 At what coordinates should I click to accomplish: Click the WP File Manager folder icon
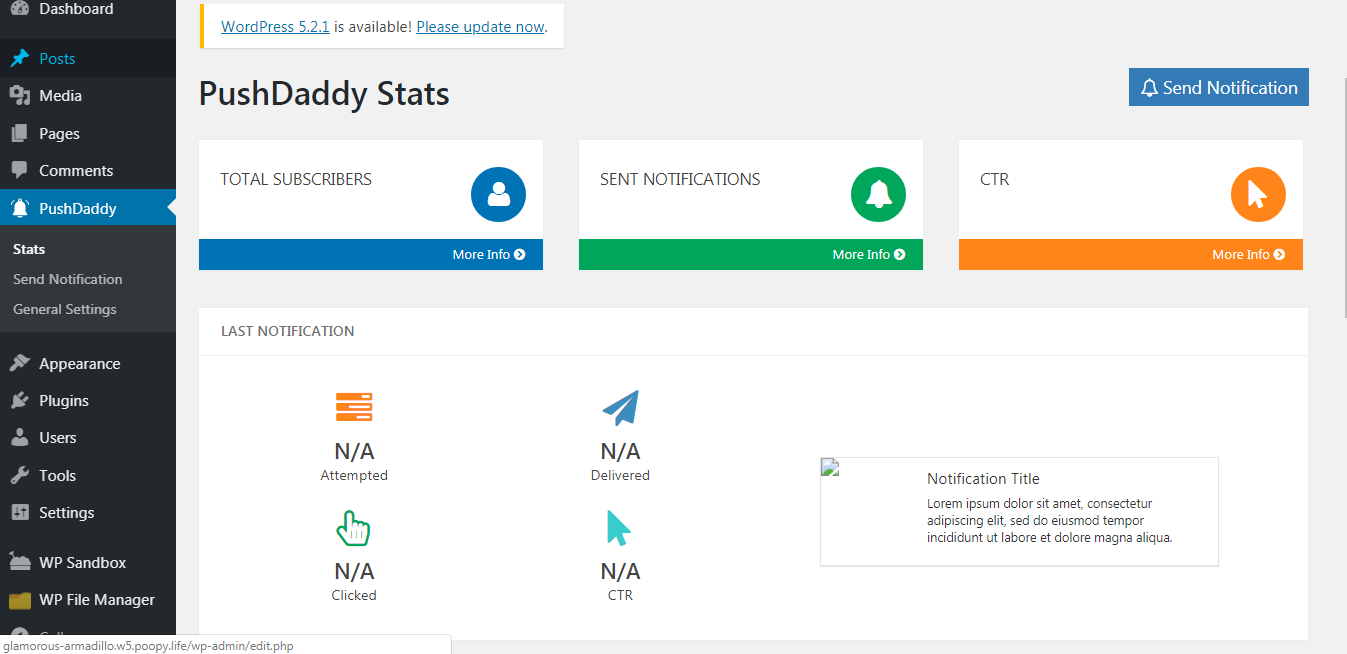(19, 600)
